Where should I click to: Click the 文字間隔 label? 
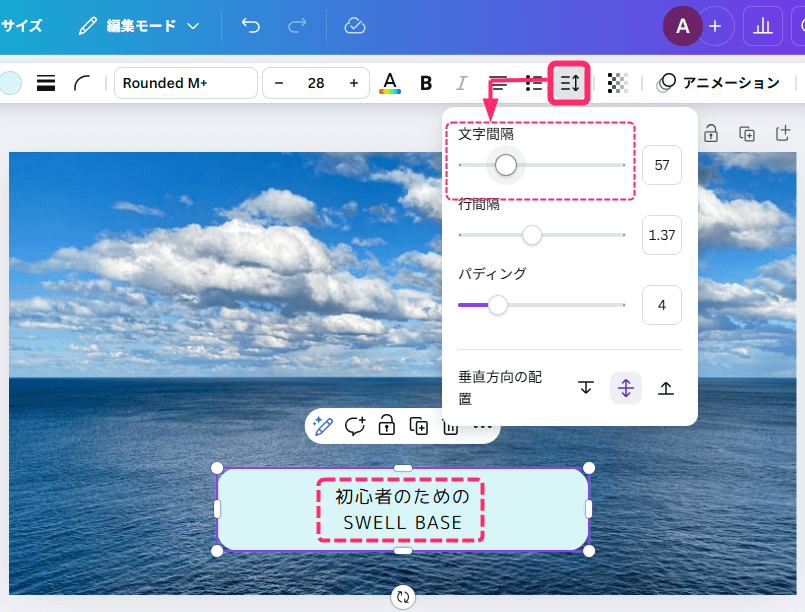point(486,134)
